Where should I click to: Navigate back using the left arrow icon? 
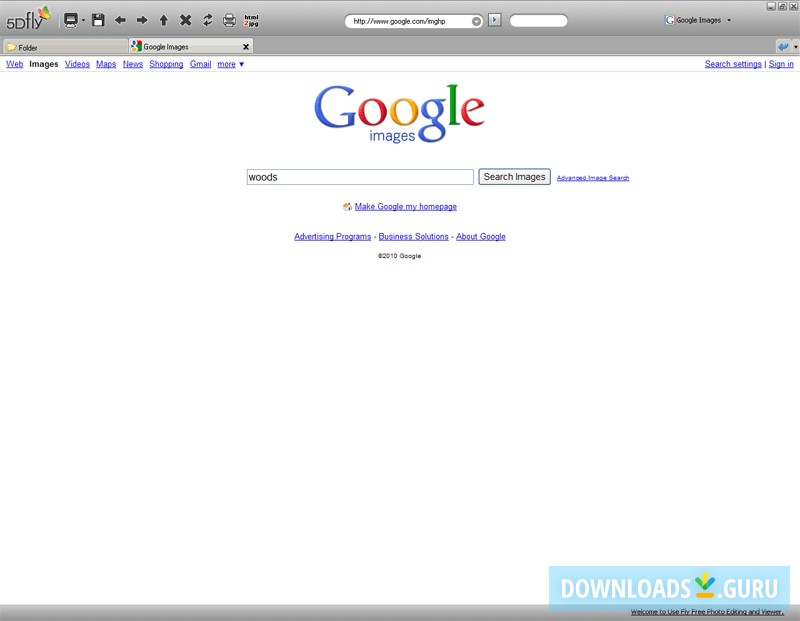120,19
